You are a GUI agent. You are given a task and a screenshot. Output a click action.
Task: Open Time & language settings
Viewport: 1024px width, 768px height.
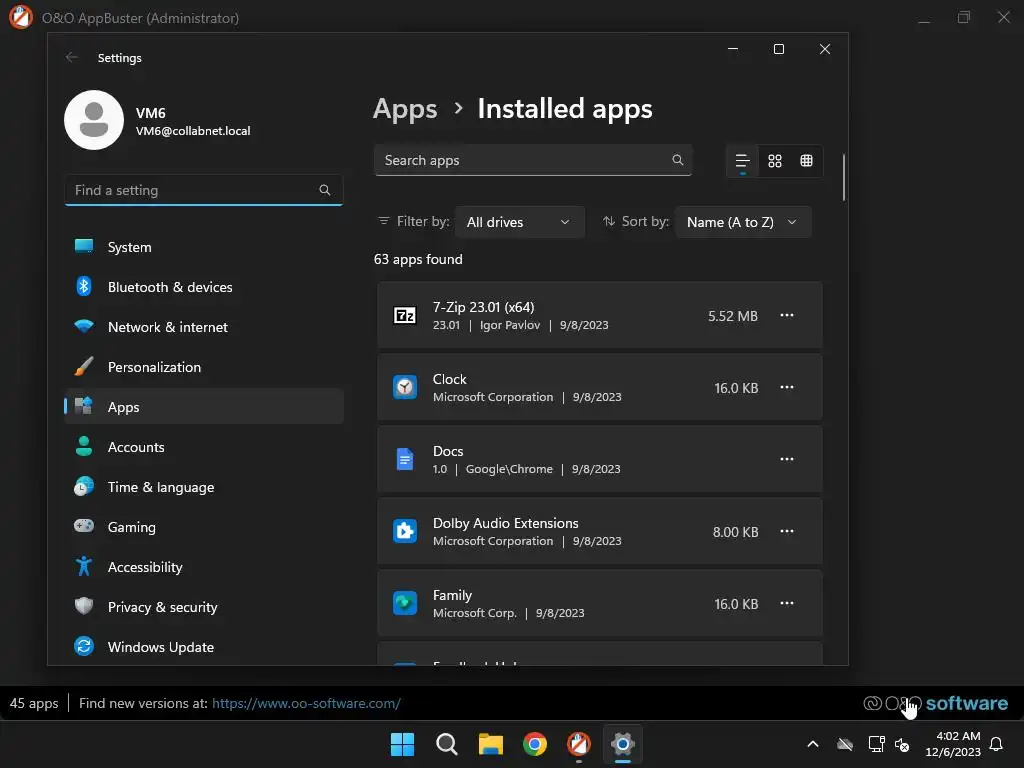(204, 487)
